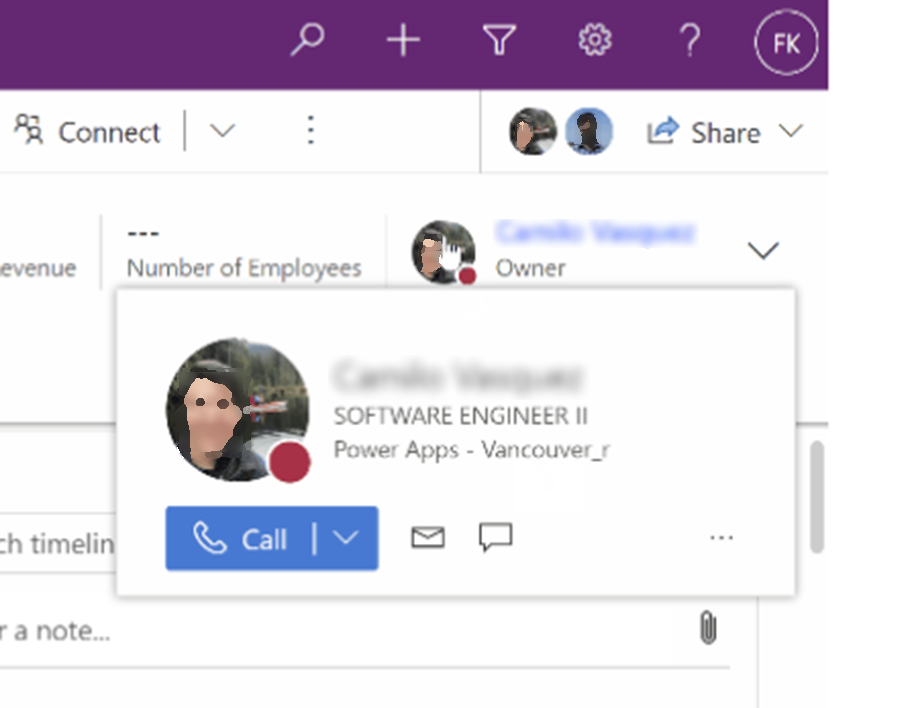Open help question mark icon

691,40
